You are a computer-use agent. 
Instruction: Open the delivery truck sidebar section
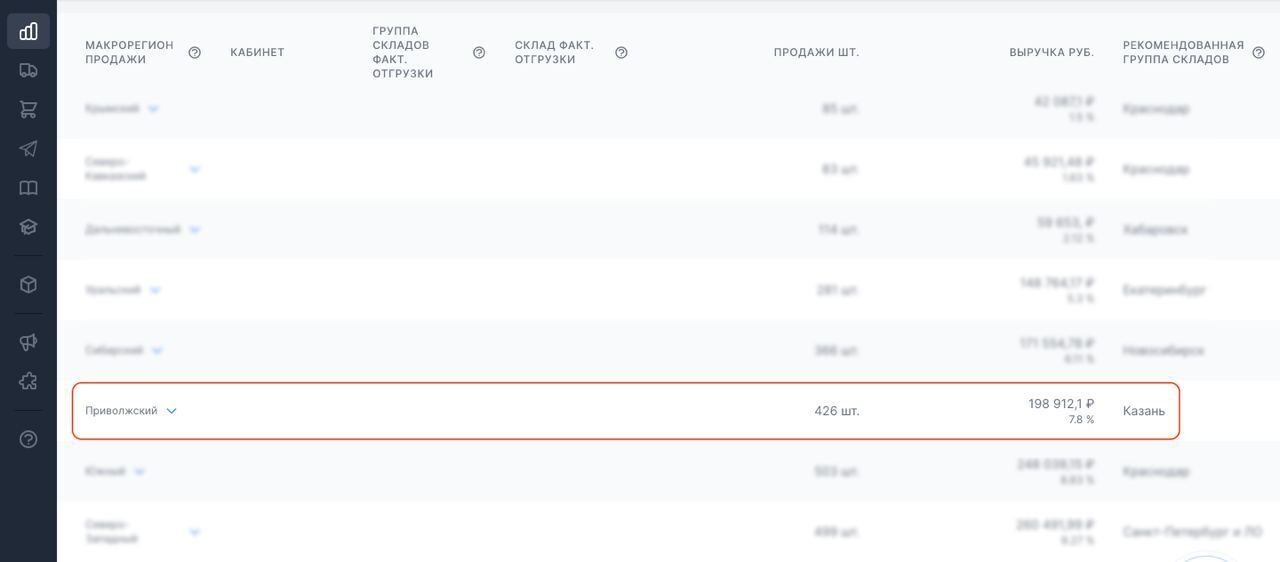(28, 70)
